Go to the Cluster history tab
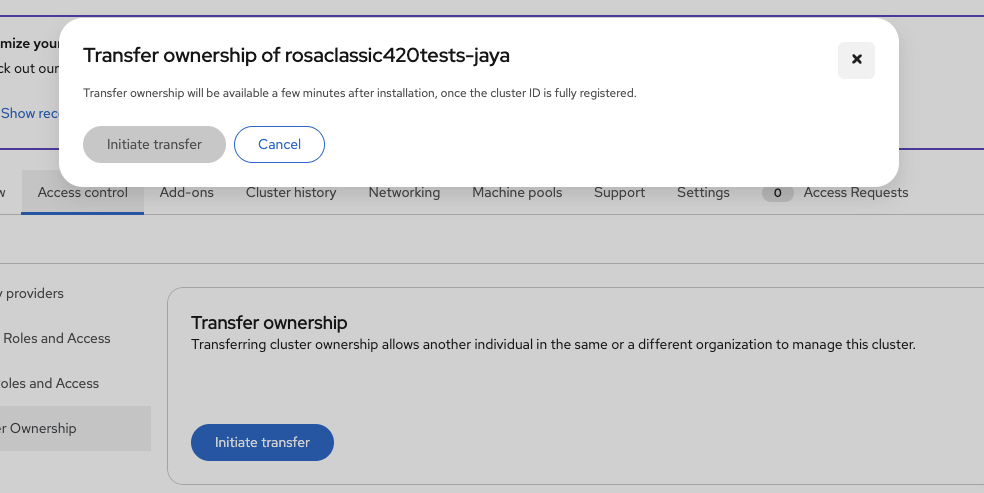 click(x=291, y=193)
